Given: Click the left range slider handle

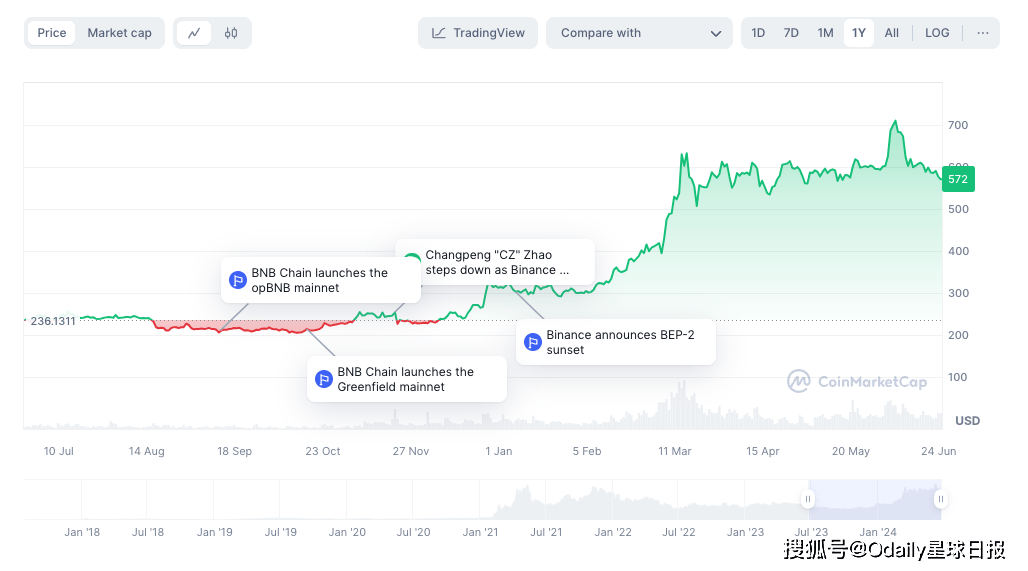Looking at the screenshot, I should click(808, 498).
